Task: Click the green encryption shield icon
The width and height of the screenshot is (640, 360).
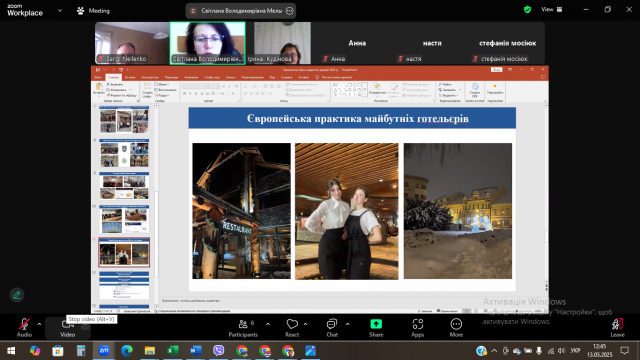Action: 527,9
